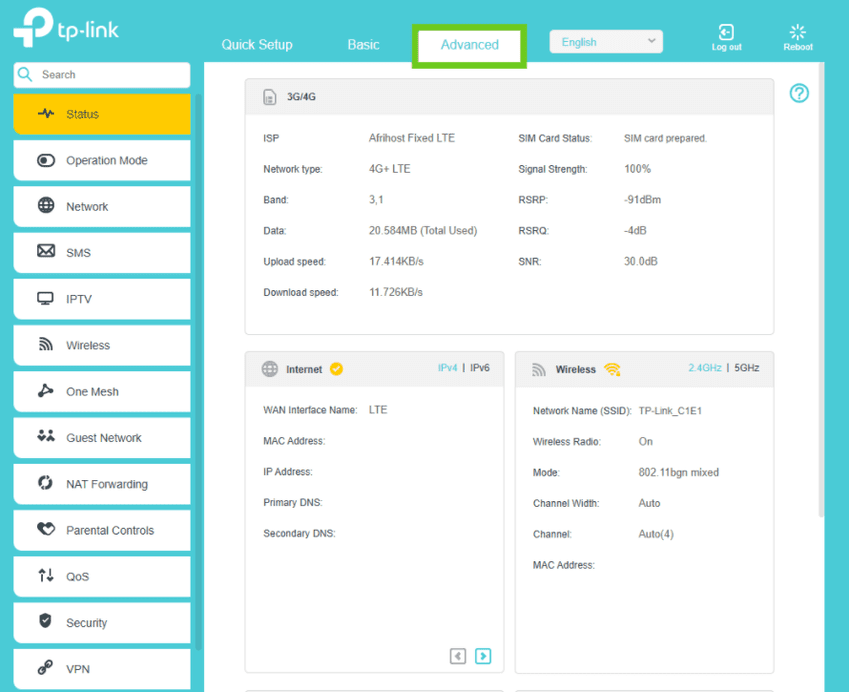This screenshot has height=692, width=849.
Task: Open the English language dropdown
Action: point(606,42)
